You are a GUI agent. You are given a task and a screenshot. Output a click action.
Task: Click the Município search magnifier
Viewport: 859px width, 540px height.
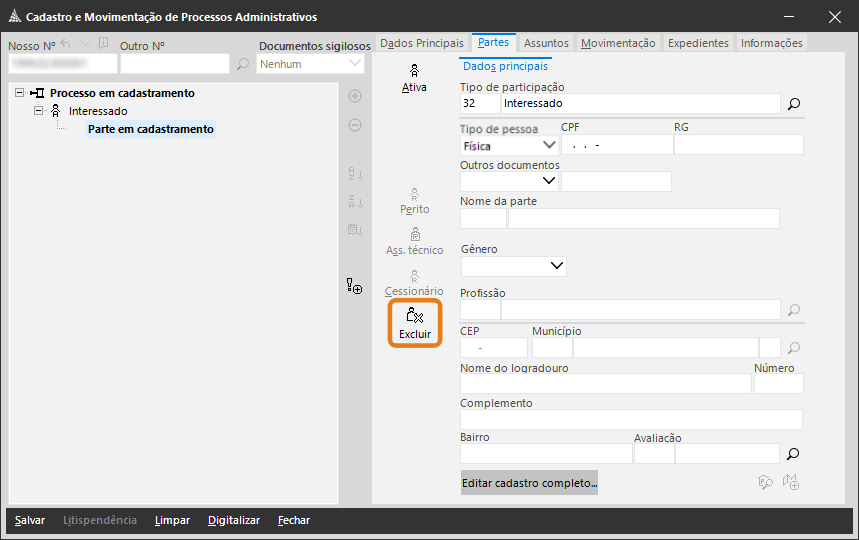pos(794,348)
